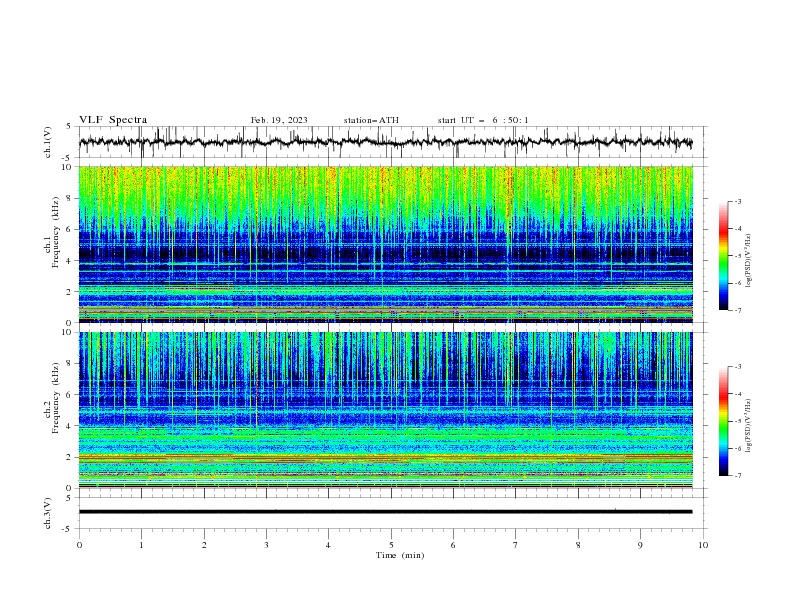The width and height of the screenshot is (792, 612).
Task: Click the 'ch.3(V)' axis label
Action: [x=48, y=513]
